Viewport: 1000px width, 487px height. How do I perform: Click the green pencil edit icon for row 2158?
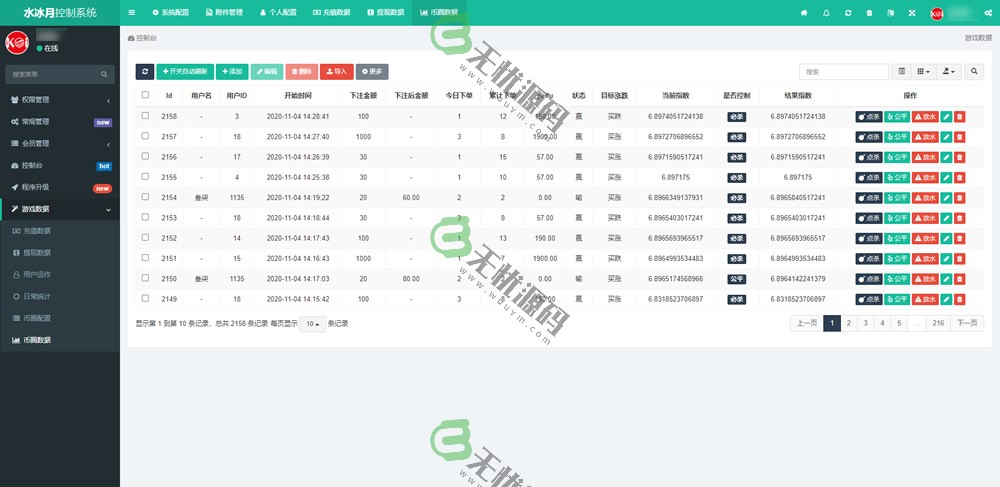pyautogui.click(x=946, y=117)
